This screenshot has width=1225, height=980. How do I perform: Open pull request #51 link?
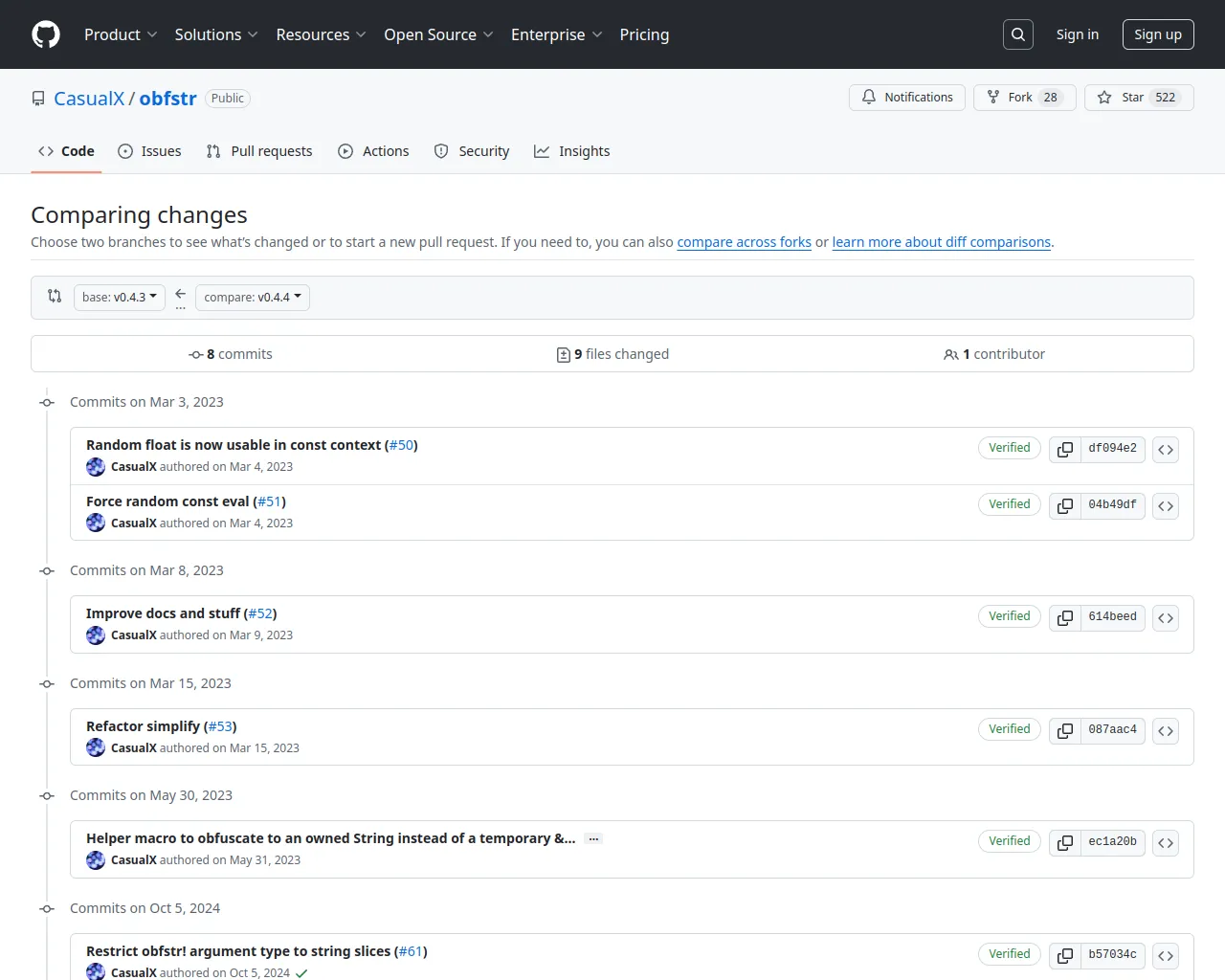coord(270,501)
